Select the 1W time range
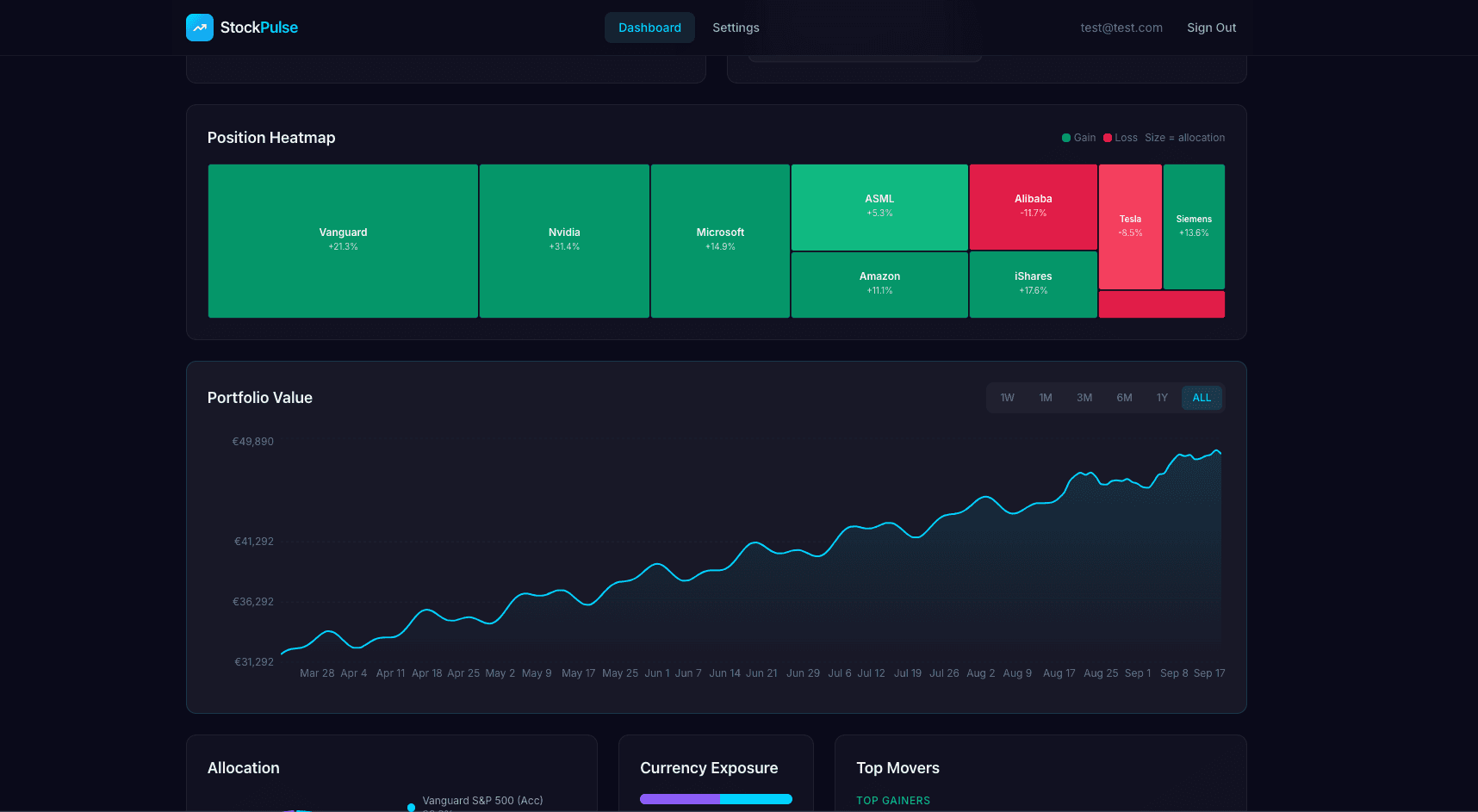The width and height of the screenshot is (1478, 812). (x=1007, y=398)
